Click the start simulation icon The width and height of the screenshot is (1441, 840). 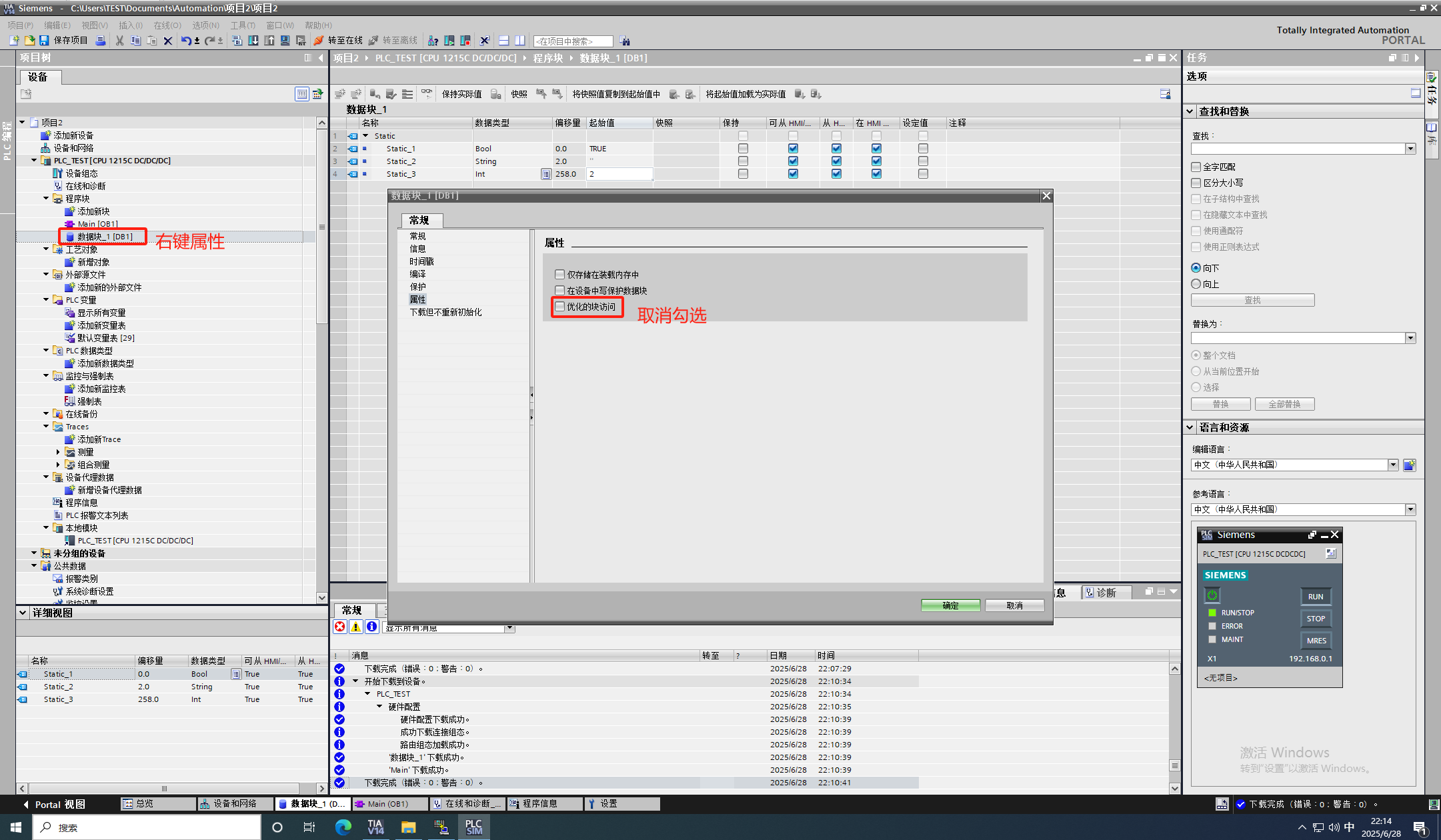[x=285, y=41]
